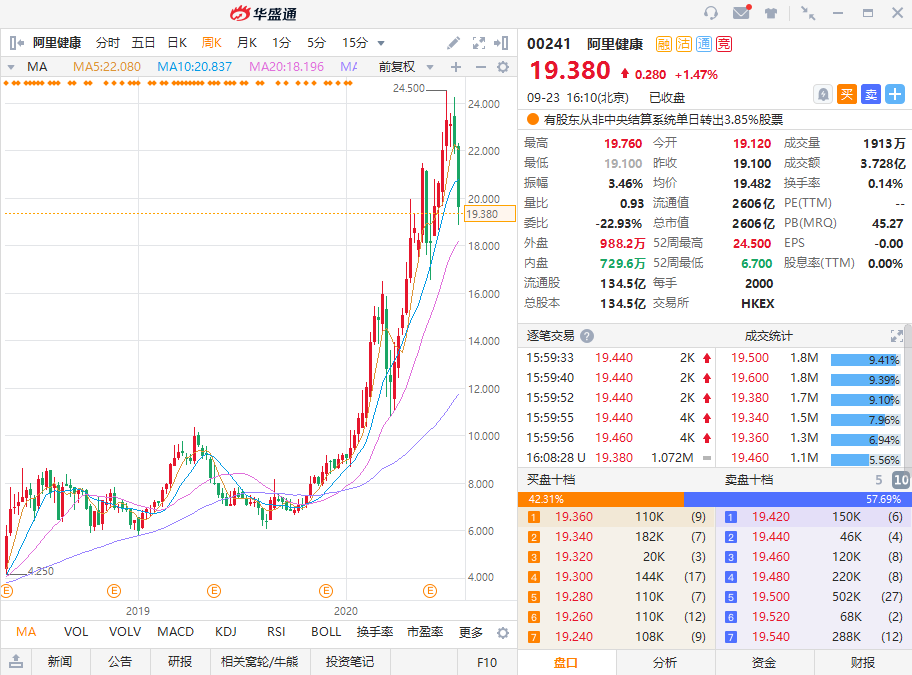Click the blue Sell button
This screenshot has width=912, height=675.
pyautogui.click(x=871, y=94)
